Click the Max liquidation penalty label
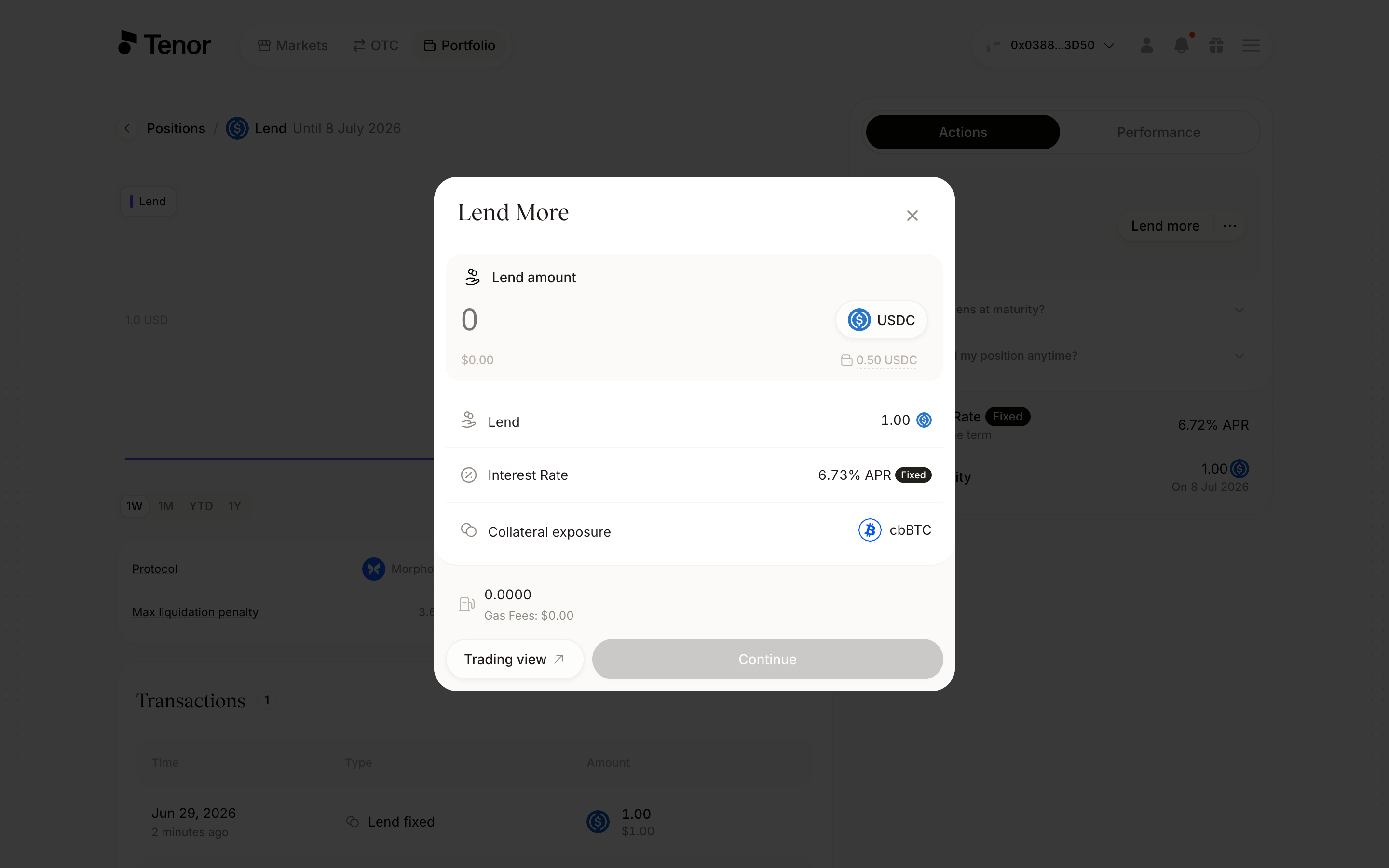This screenshot has height=868, width=1389. [x=195, y=612]
